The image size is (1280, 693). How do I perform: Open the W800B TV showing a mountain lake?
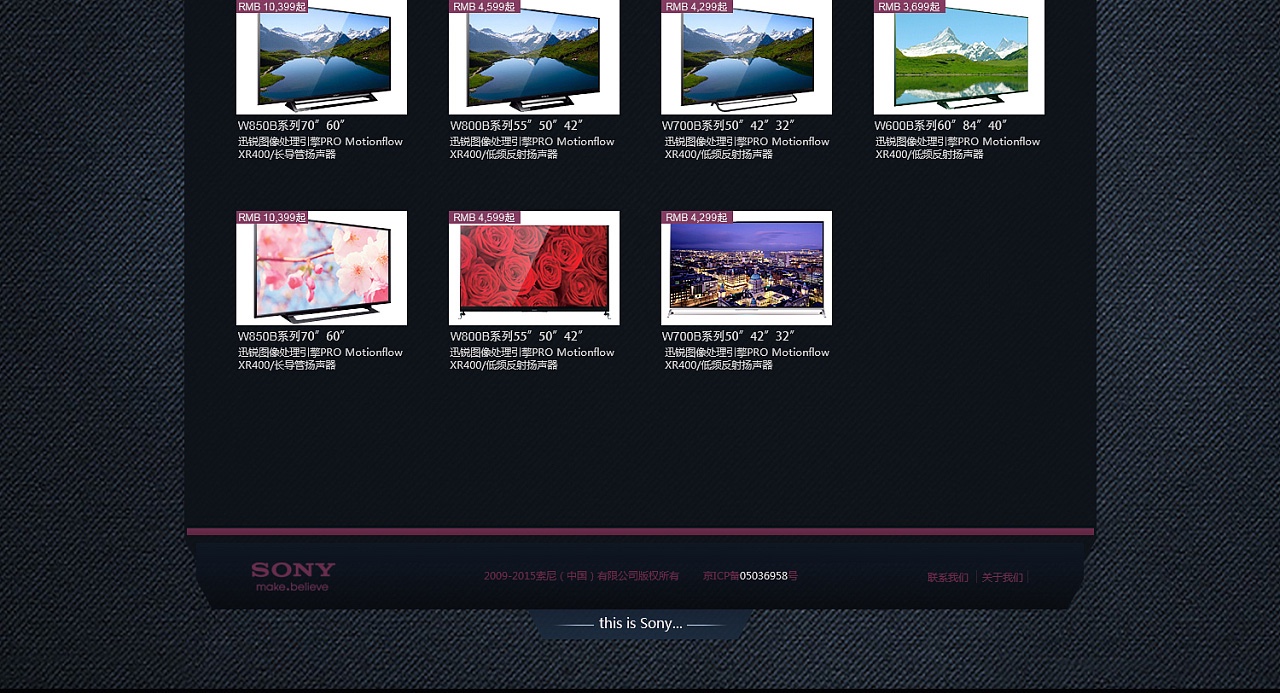click(x=534, y=57)
